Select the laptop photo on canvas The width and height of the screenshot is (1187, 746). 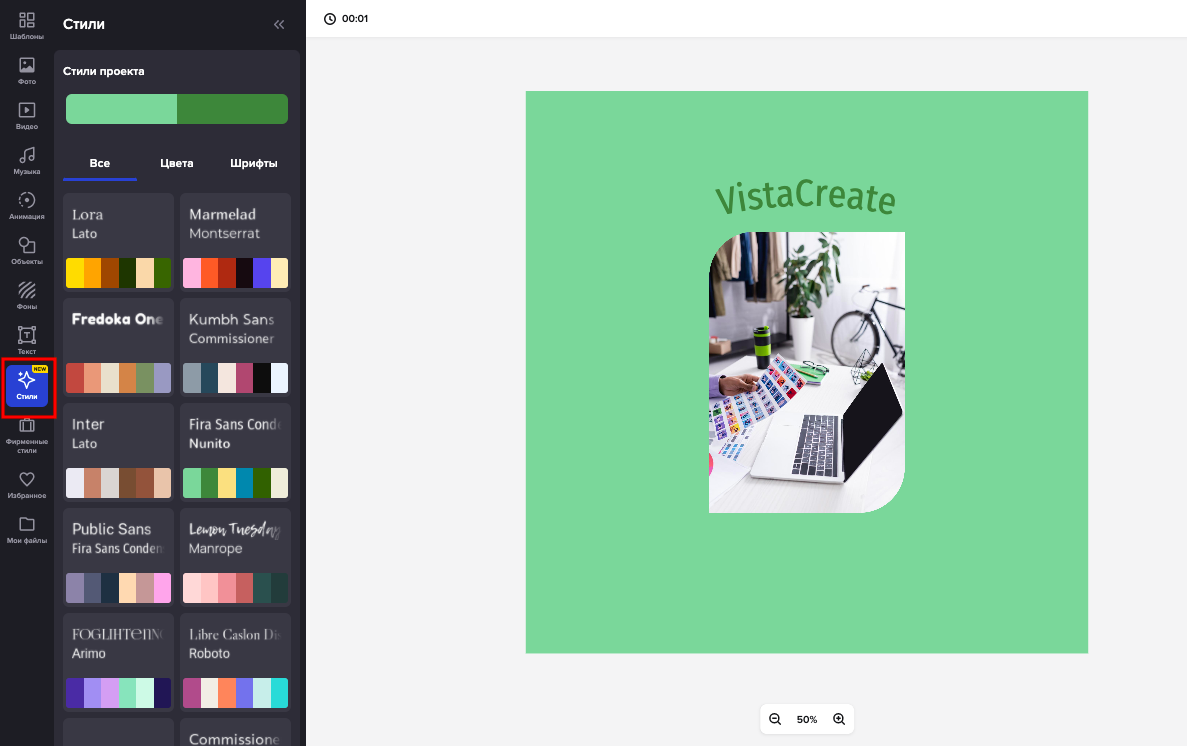coord(807,372)
